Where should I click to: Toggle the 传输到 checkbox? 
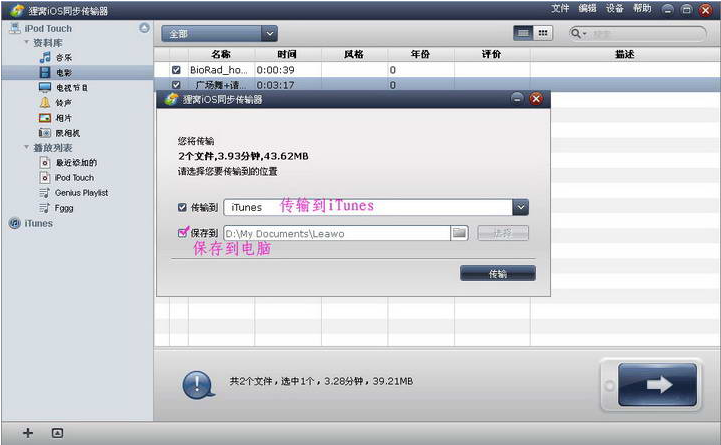coord(182,207)
